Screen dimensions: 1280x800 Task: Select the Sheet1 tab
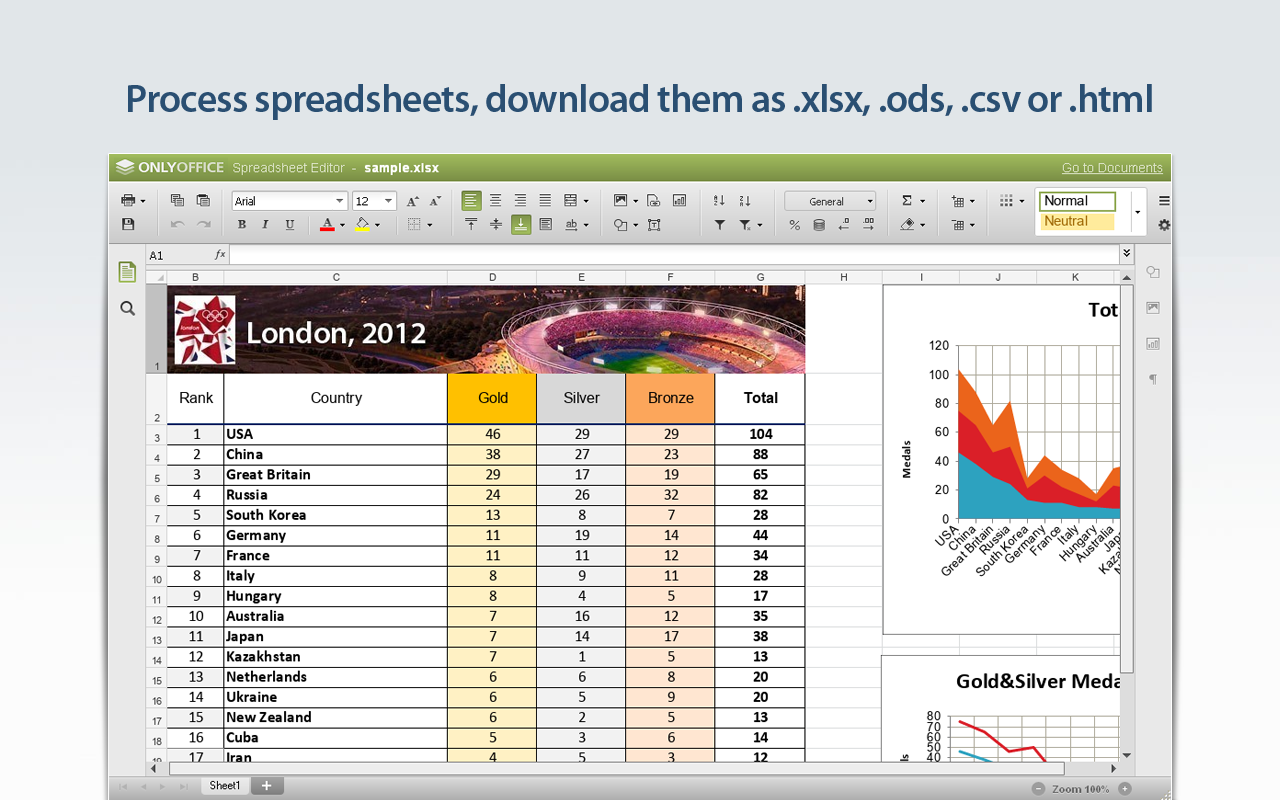pyautogui.click(x=225, y=786)
